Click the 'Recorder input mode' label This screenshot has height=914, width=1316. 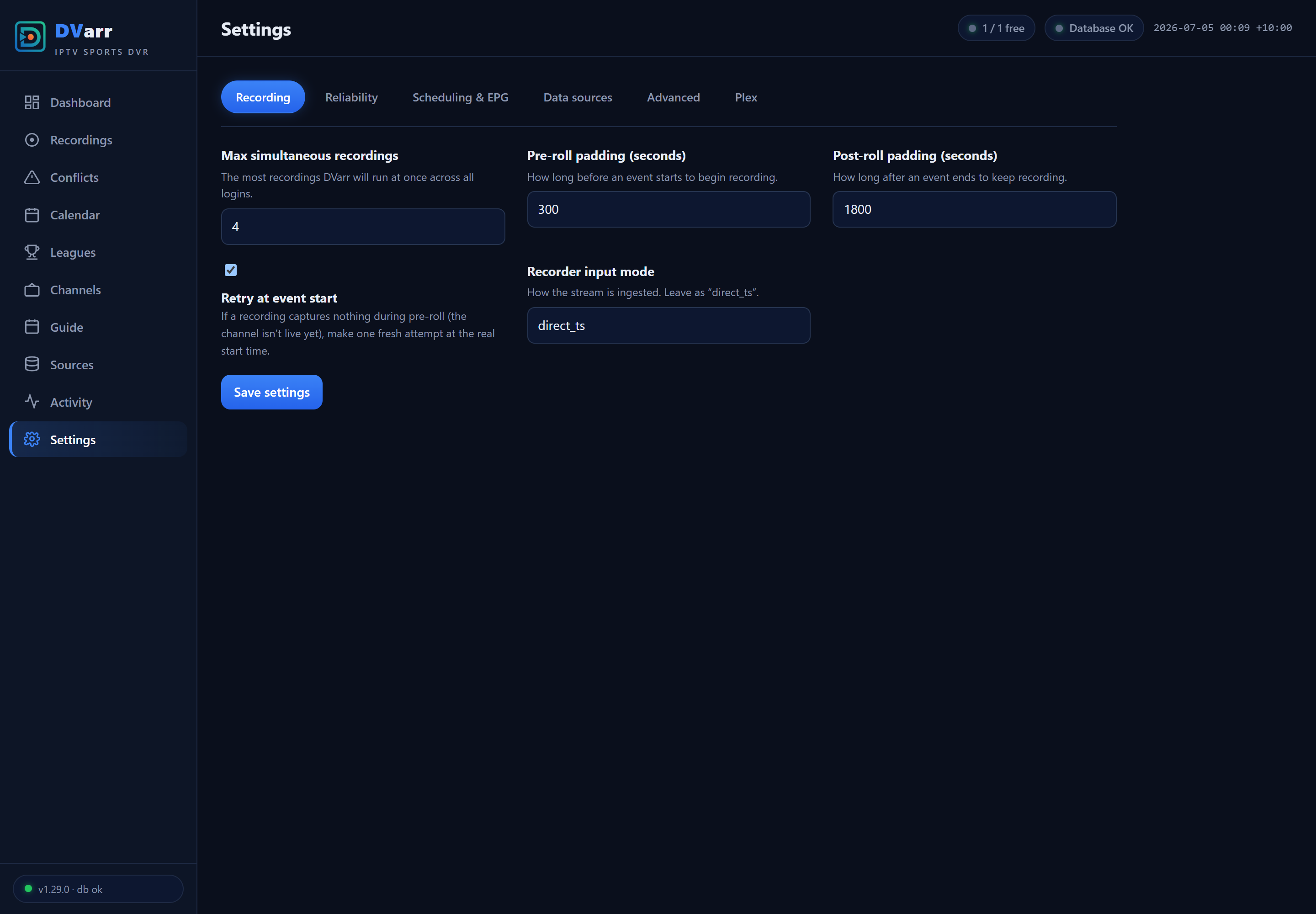[590, 271]
